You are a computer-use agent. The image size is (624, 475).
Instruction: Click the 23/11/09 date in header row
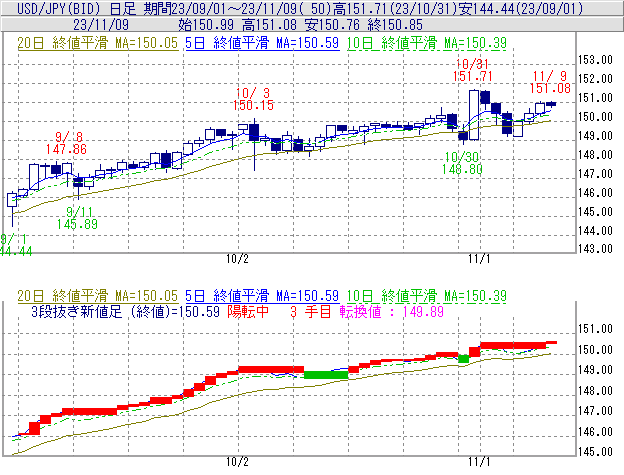point(101,25)
